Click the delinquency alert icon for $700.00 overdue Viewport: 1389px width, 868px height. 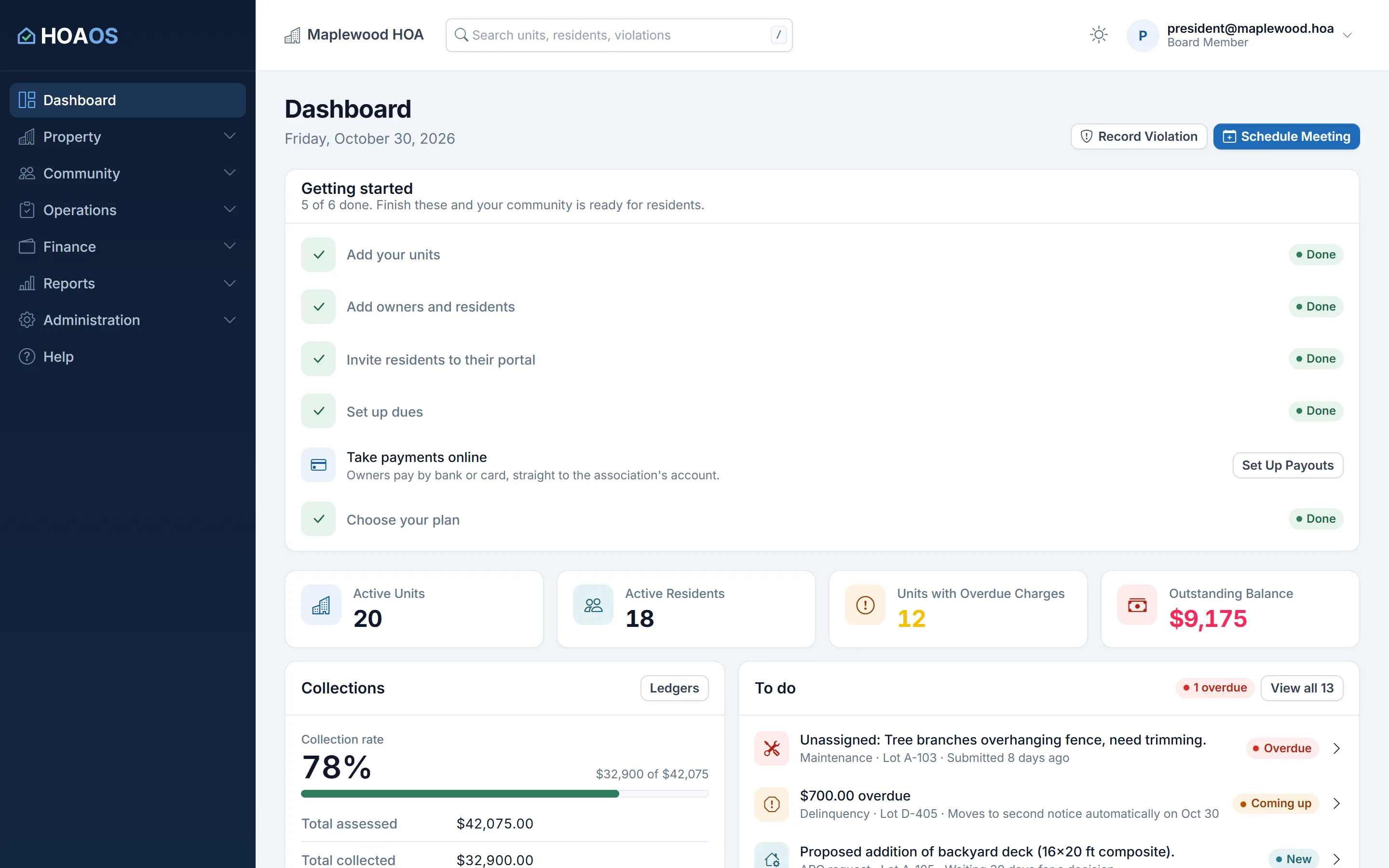(x=771, y=804)
